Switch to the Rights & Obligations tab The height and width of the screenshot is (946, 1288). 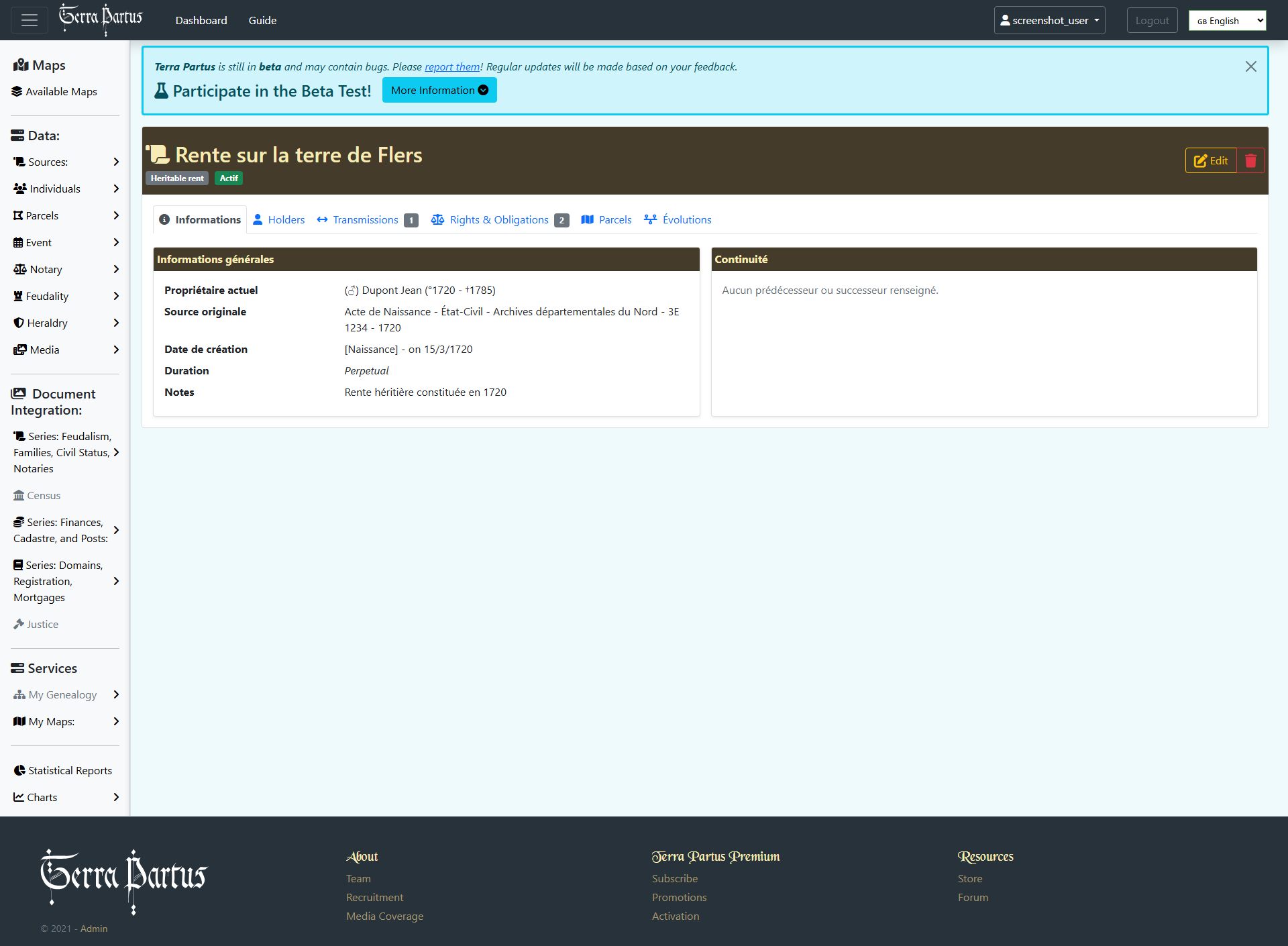coord(499,219)
